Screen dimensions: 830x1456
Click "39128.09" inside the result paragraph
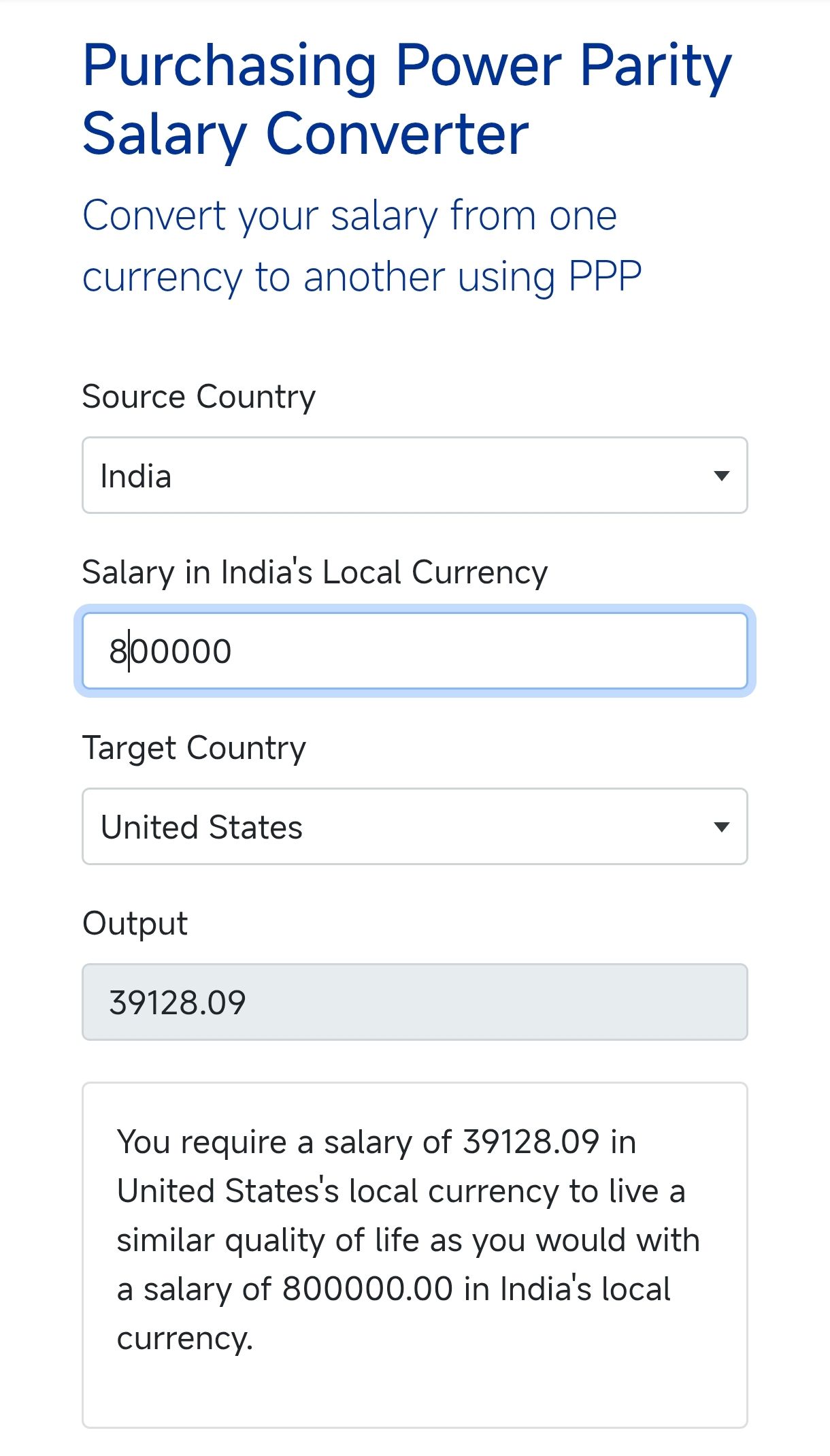pyautogui.click(x=531, y=1142)
